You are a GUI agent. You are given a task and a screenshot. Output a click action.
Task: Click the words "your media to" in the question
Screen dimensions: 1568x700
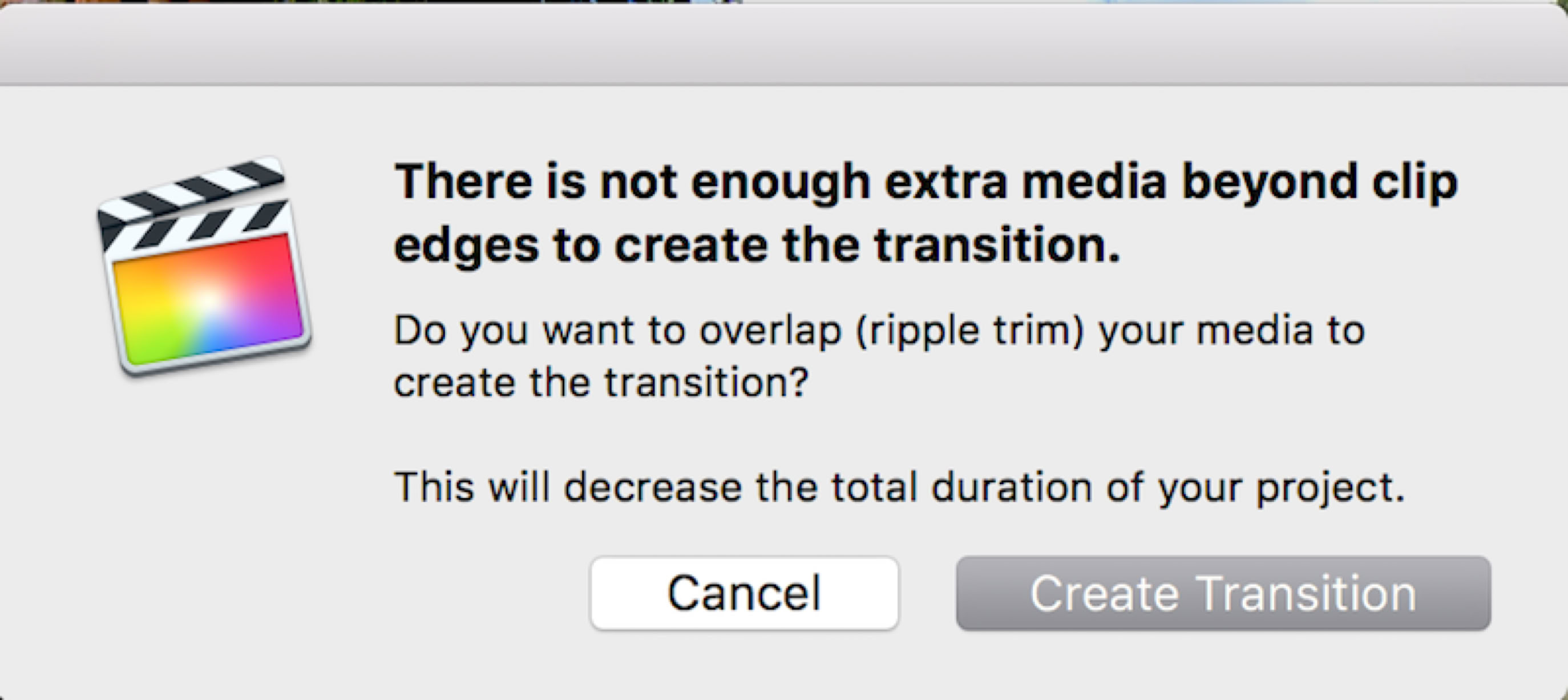point(1231,331)
